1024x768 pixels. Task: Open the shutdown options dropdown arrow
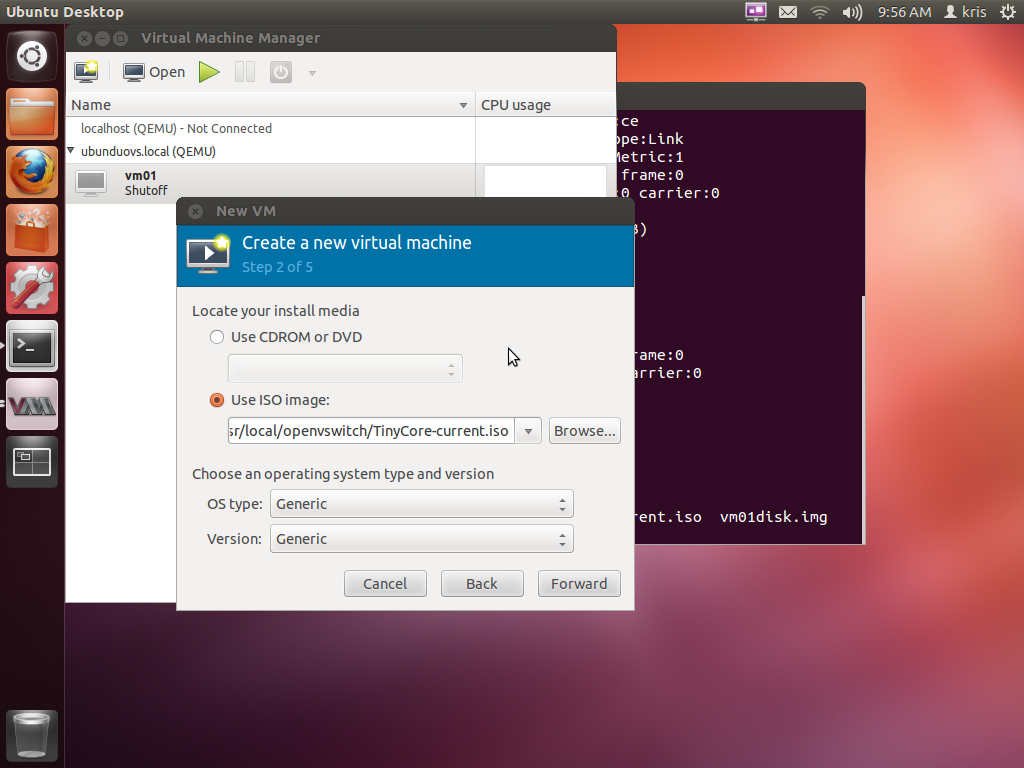click(x=312, y=73)
